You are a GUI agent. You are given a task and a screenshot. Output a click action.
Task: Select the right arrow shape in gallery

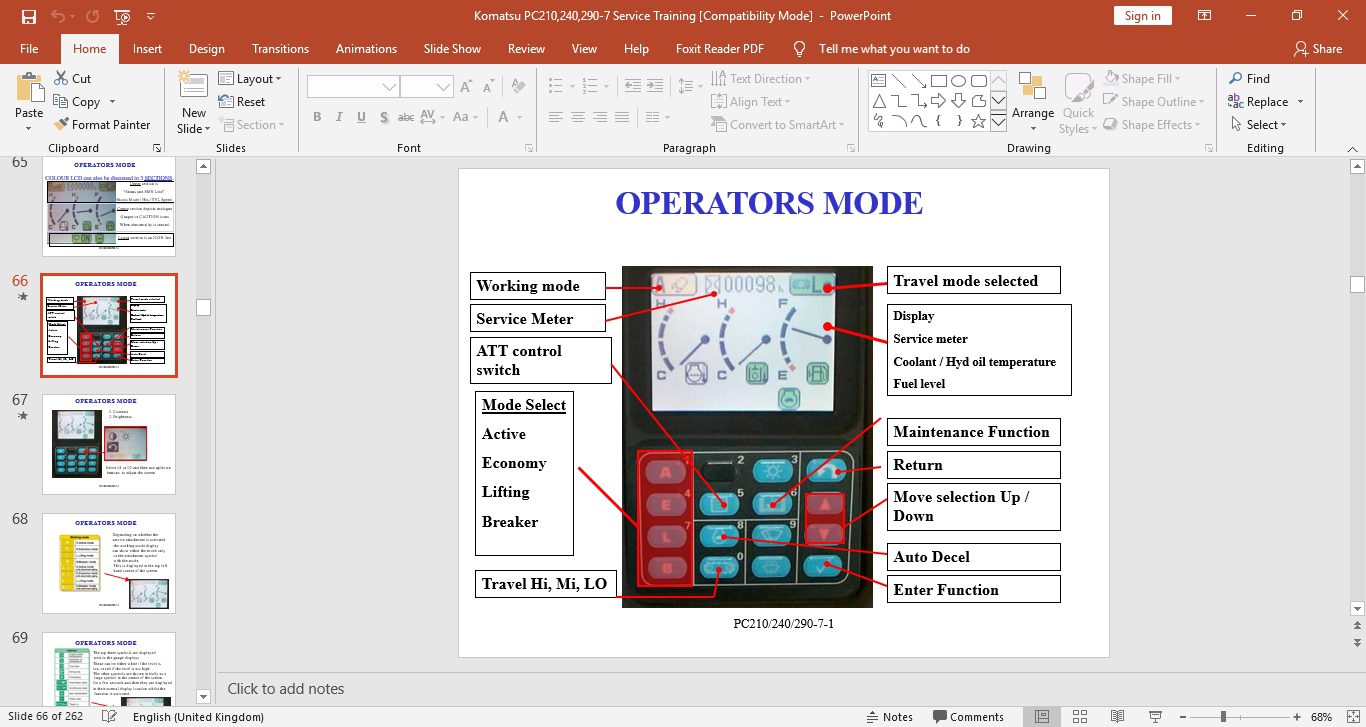[939, 101]
